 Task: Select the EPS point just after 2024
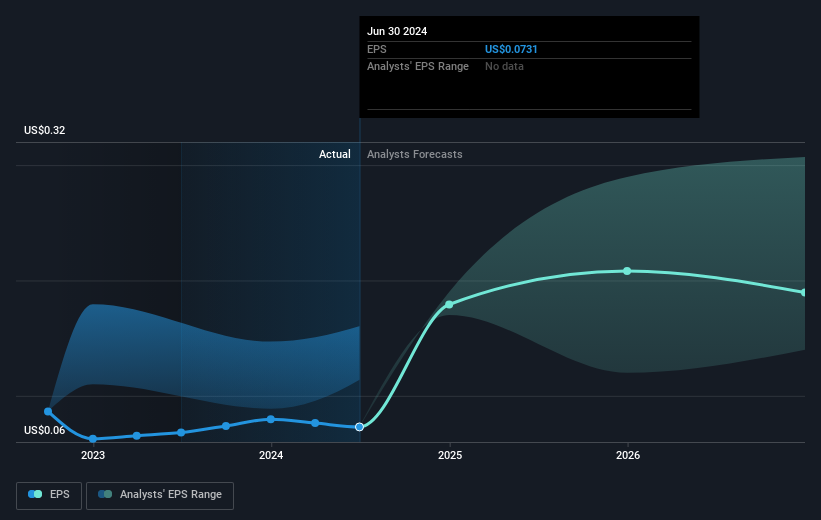(x=315, y=423)
